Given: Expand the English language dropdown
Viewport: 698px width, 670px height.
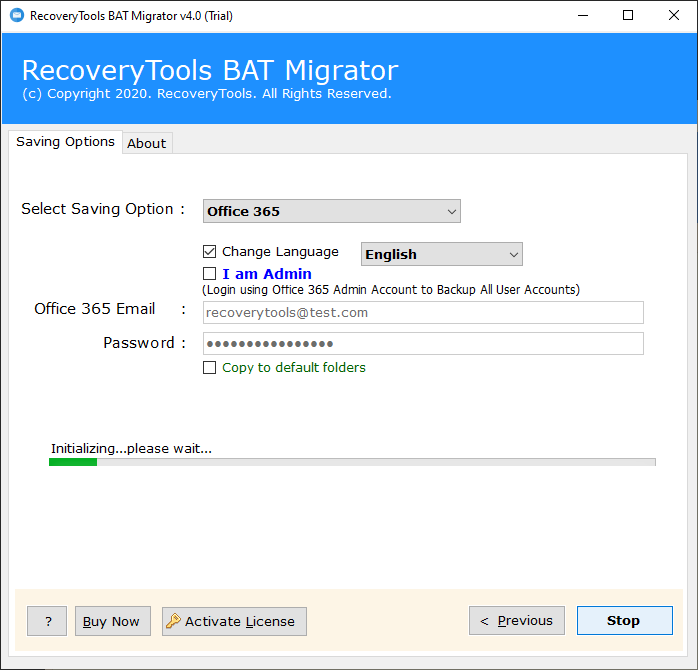Looking at the screenshot, I should tap(442, 254).
